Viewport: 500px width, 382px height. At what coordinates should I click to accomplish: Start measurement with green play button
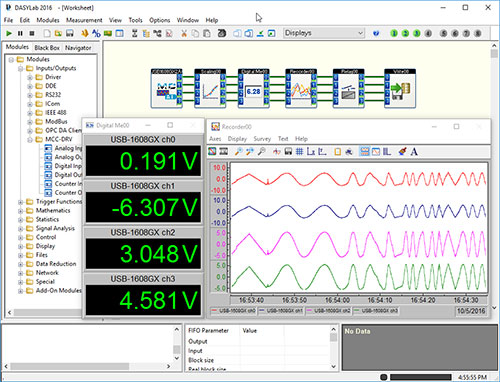click(9, 33)
